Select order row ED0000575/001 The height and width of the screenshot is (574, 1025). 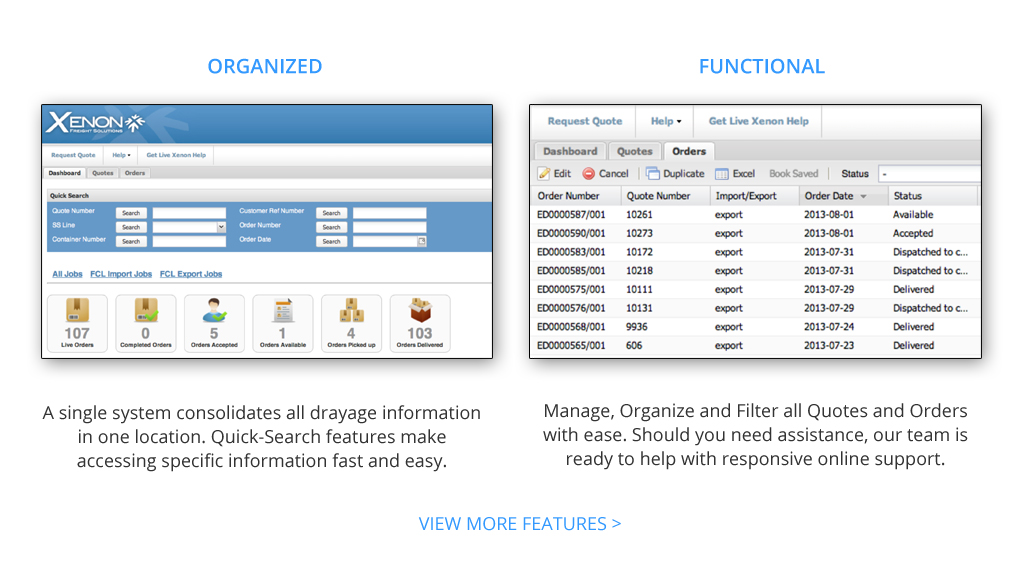755,289
